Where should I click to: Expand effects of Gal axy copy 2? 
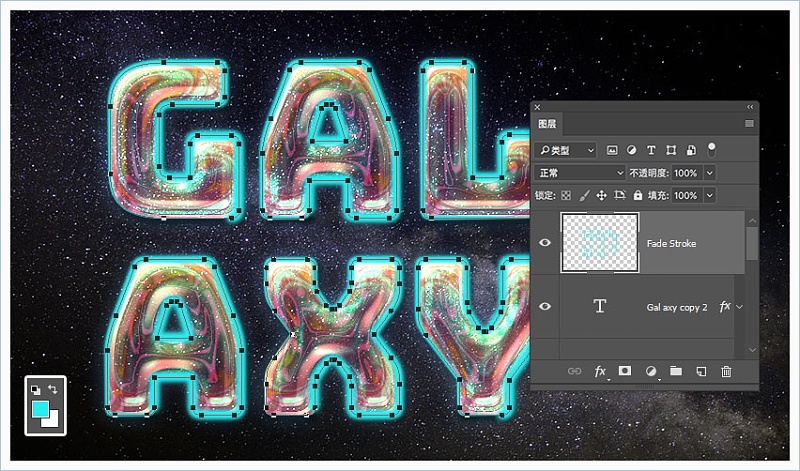click(x=739, y=306)
